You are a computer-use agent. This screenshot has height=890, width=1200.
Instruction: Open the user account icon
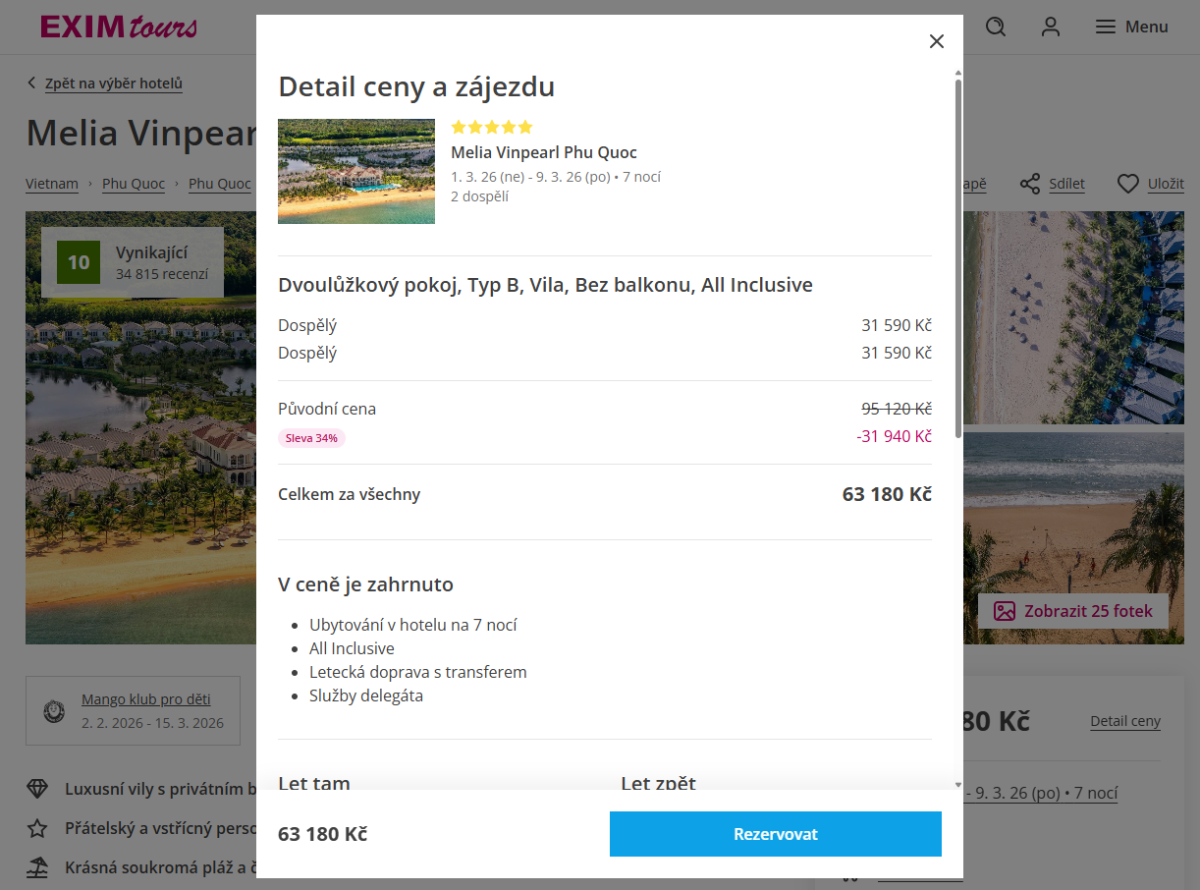(x=1050, y=27)
